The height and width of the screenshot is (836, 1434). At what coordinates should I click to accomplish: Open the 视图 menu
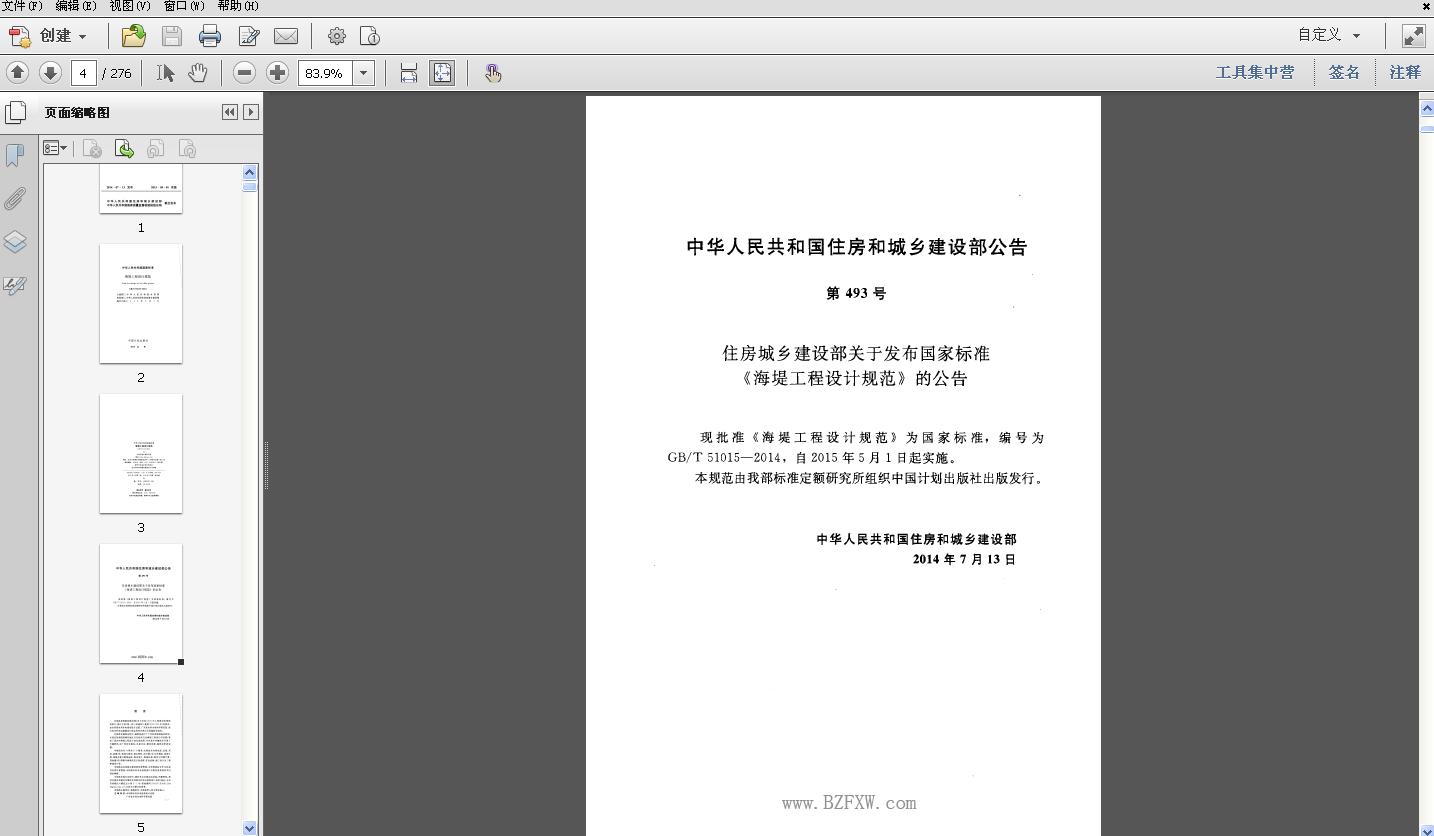130,6
